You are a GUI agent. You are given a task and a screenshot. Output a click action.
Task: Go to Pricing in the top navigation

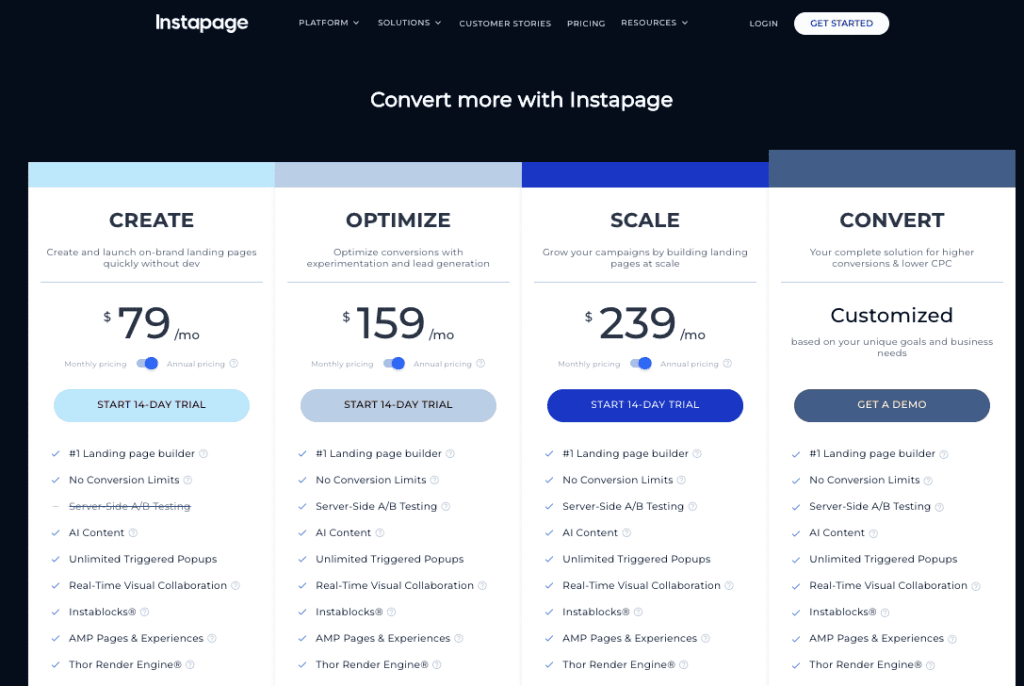pos(586,24)
